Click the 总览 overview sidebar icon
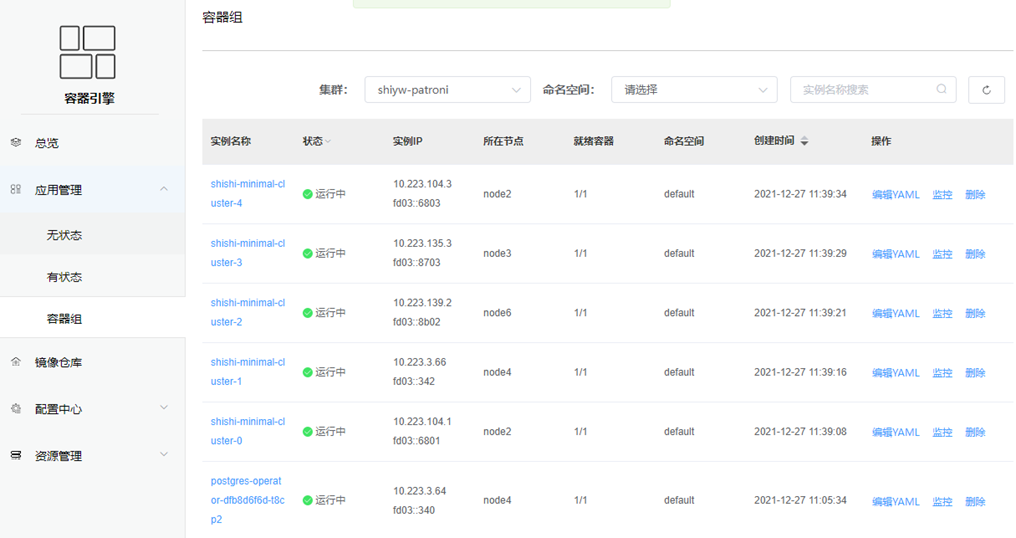 click(16, 143)
